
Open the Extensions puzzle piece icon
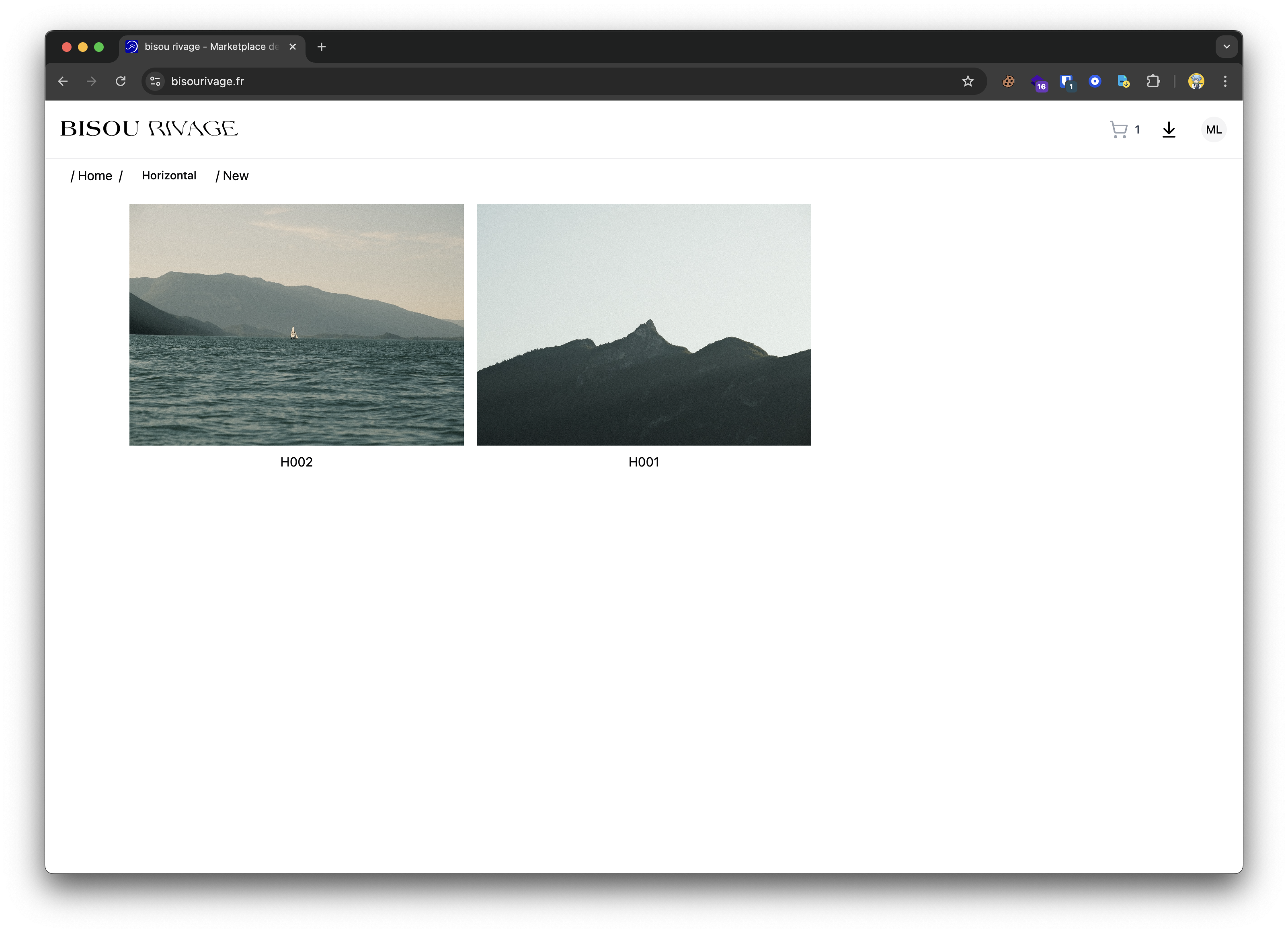[1153, 81]
